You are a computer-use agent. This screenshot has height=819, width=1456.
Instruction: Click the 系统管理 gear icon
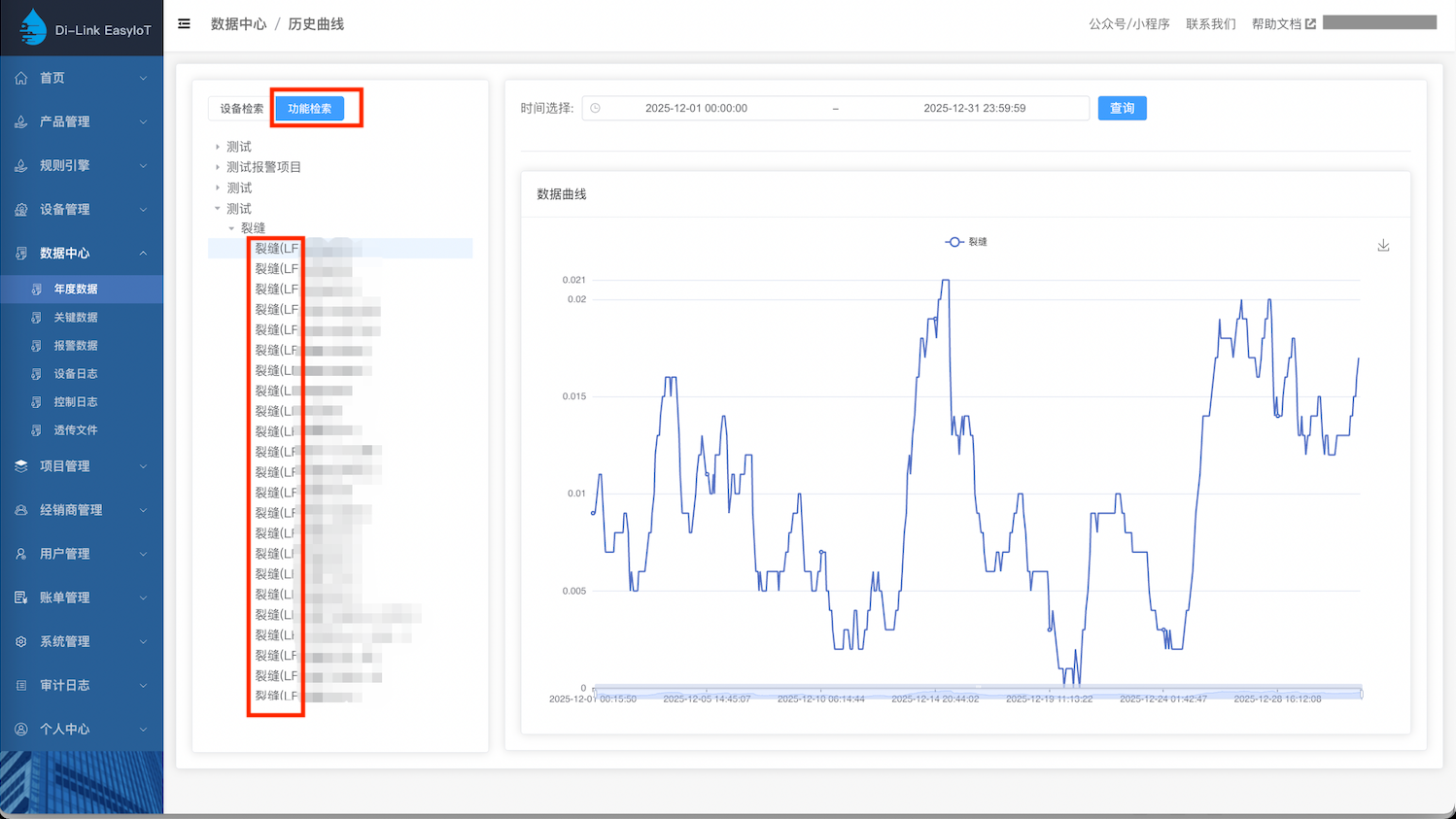21,641
